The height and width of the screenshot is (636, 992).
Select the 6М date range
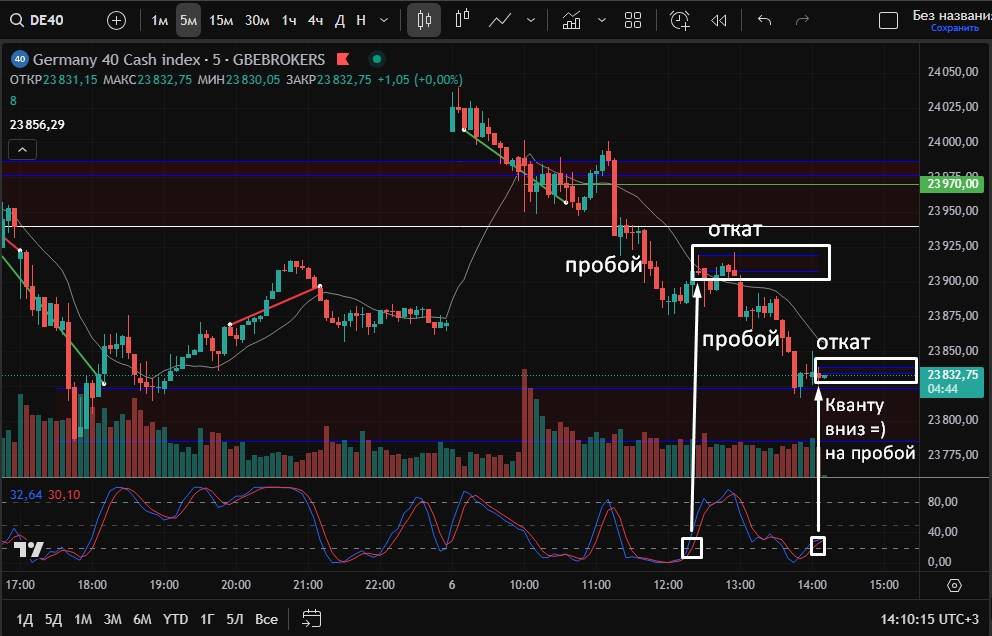[x=142, y=619]
